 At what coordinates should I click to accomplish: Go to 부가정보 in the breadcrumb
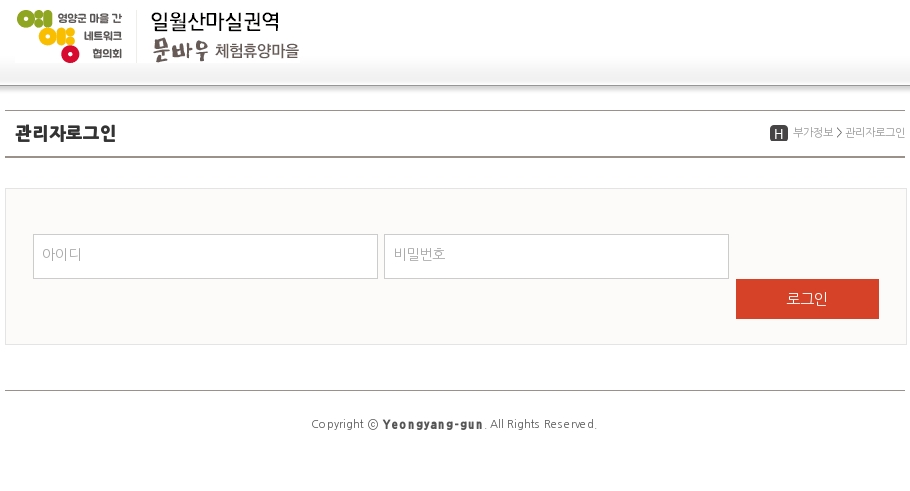coord(812,132)
